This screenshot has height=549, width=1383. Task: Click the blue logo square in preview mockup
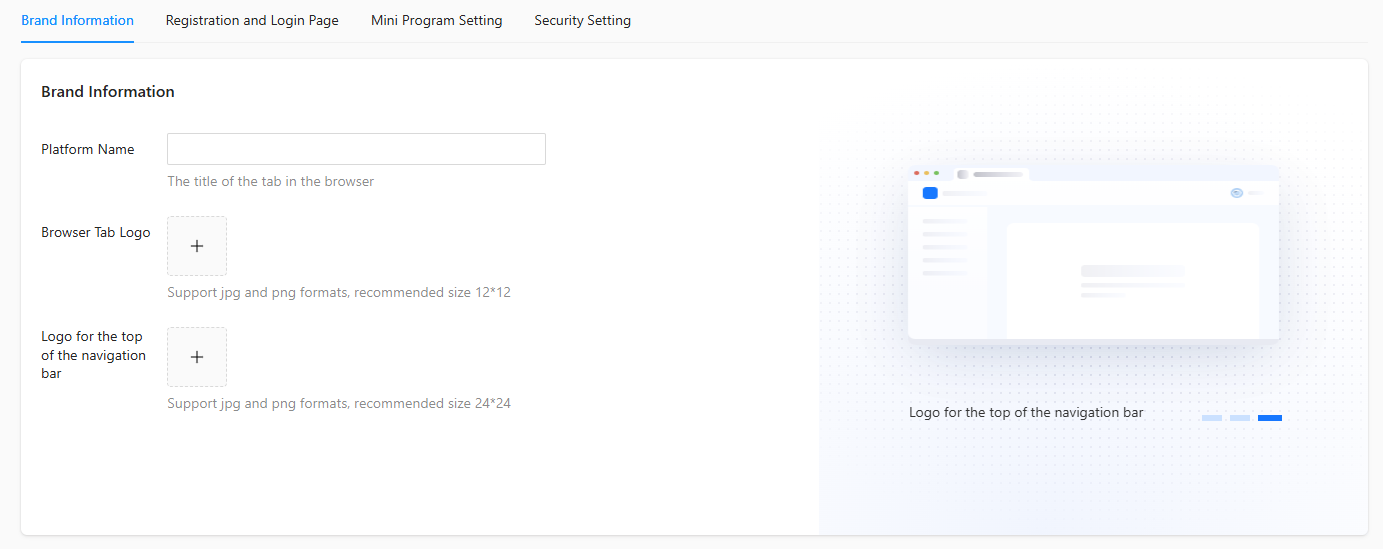[x=930, y=193]
